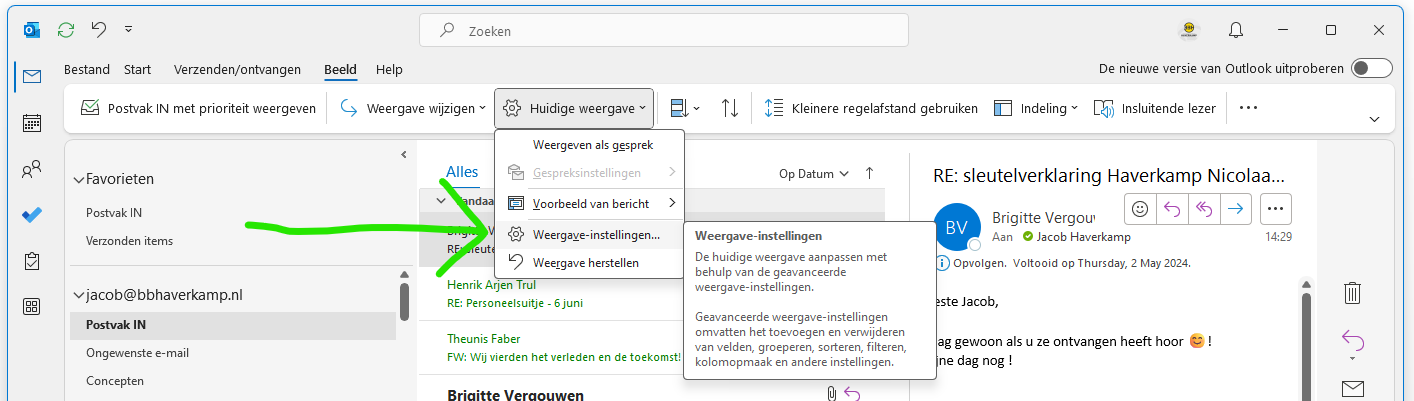Image resolution: width=1414 pixels, height=401 pixels.
Task: Toggle the new Outlook version switch
Action: 1370,69
